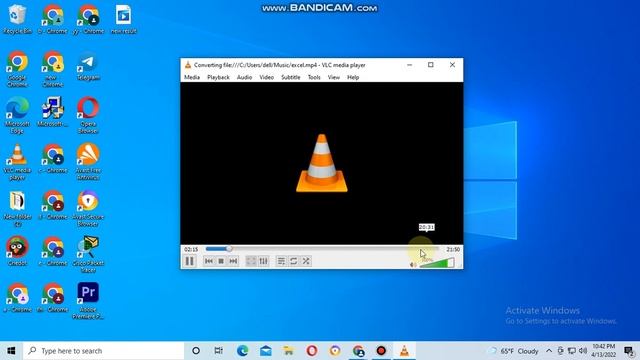Open the Audio menu
Screen dimensions: 640x360
click(x=244, y=77)
